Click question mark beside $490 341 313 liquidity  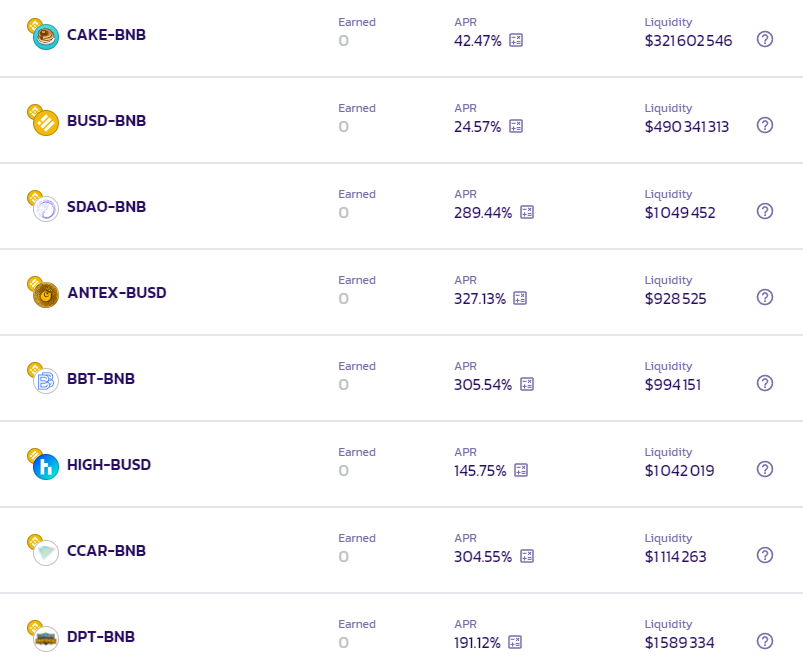click(765, 125)
